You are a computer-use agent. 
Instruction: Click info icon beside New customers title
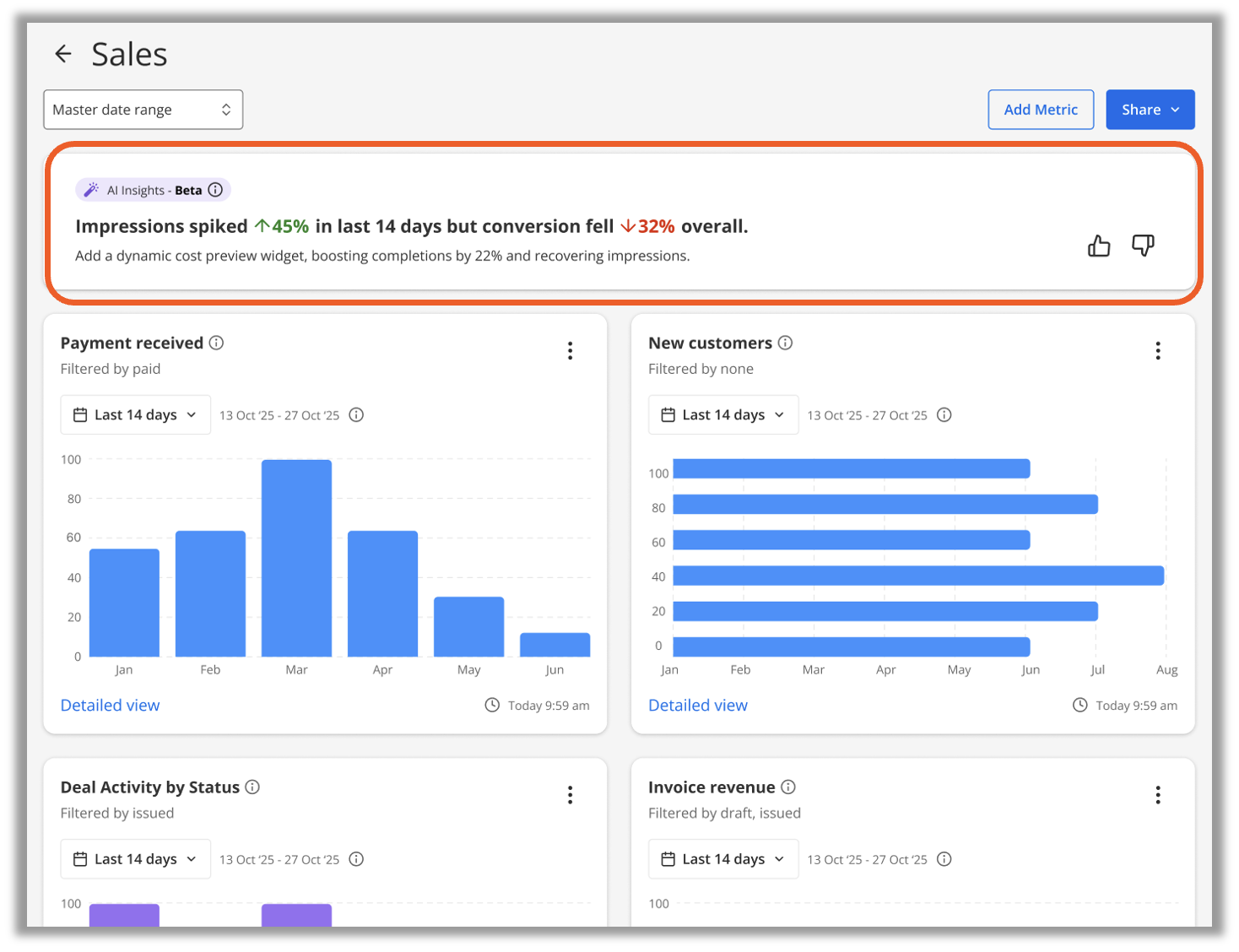[x=786, y=343]
